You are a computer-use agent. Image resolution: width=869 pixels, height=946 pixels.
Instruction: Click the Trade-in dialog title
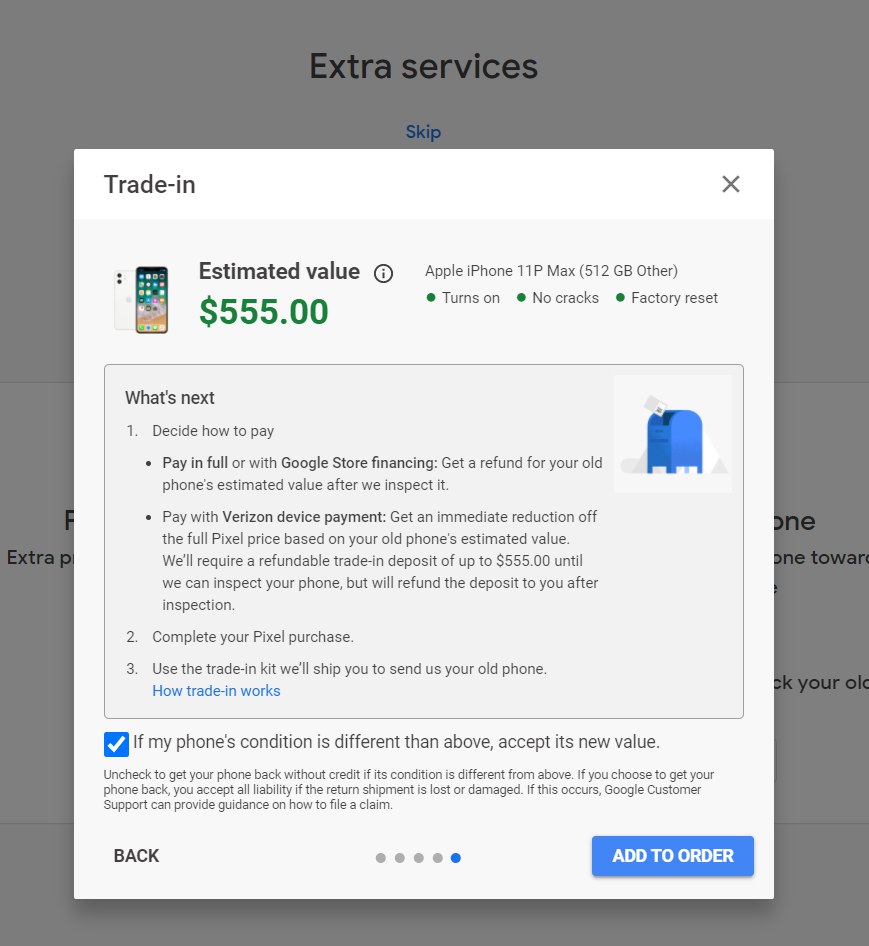(x=150, y=185)
